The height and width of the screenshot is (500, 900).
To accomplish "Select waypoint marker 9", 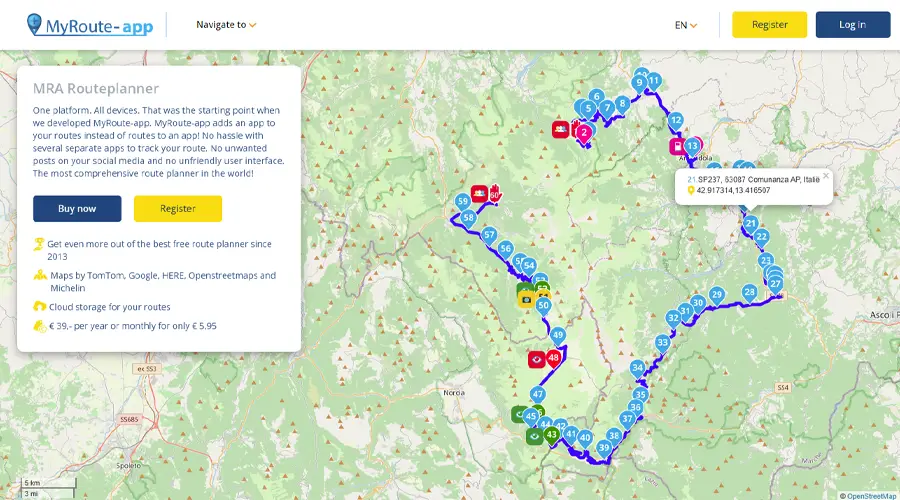I will coord(639,83).
